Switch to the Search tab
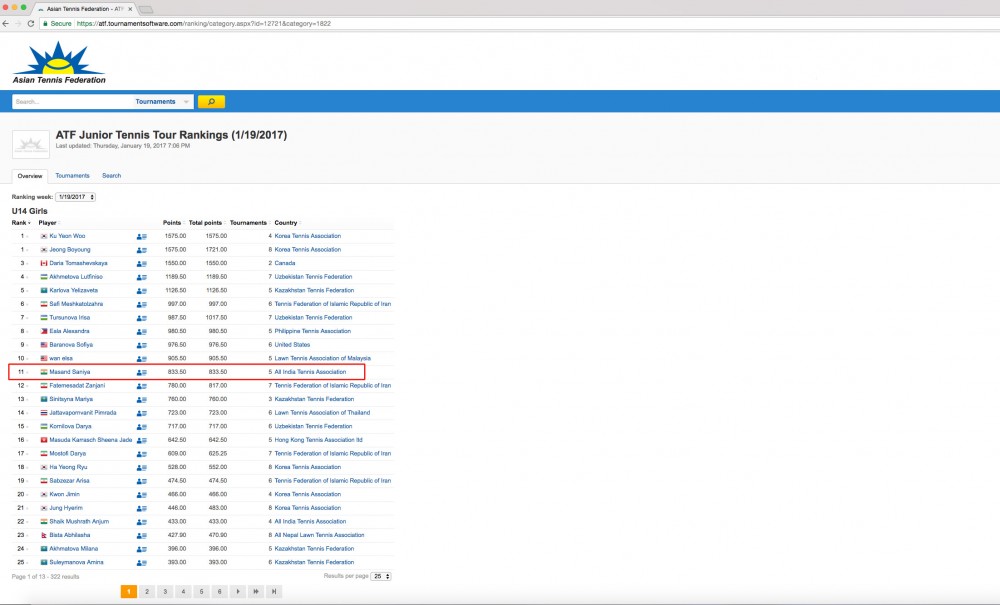Image resolution: width=1000 pixels, height=605 pixels. click(x=112, y=175)
